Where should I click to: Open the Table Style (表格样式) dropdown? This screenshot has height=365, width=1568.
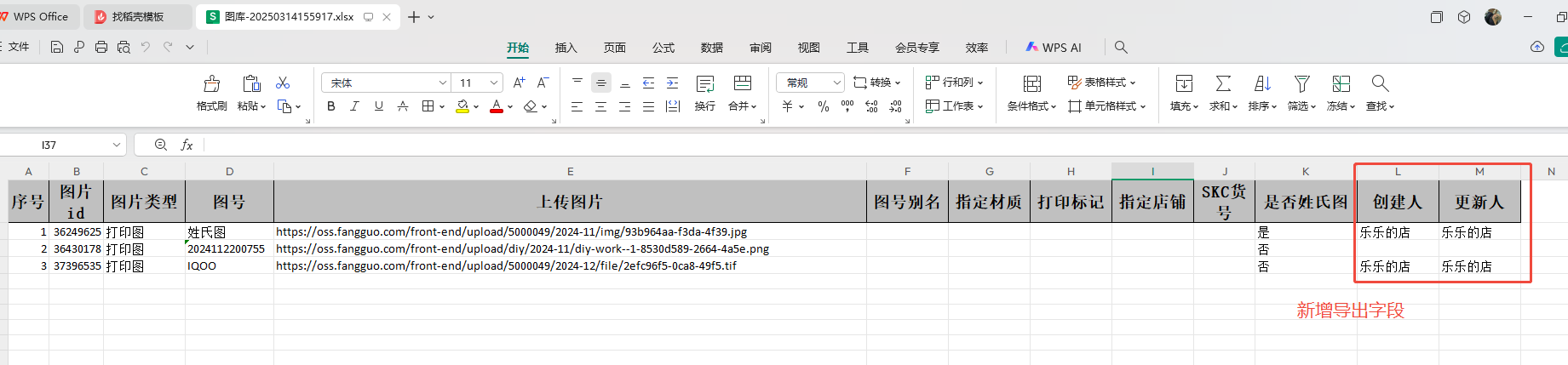pyautogui.click(x=1102, y=83)
